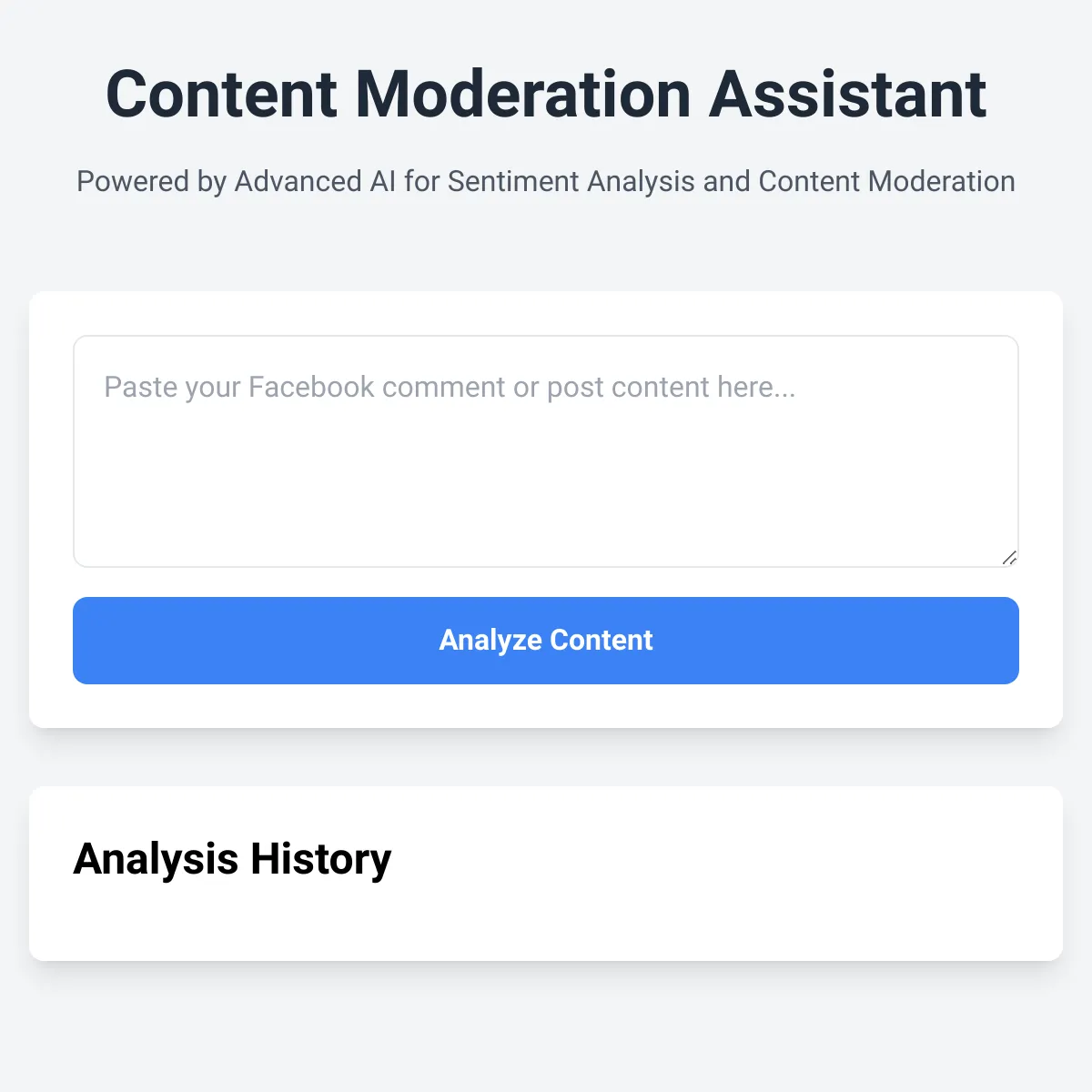The width and height of the screenshot is (1092, 1092).
Task: Click Advanced AI in the subtitle
Action: point(315,182)
